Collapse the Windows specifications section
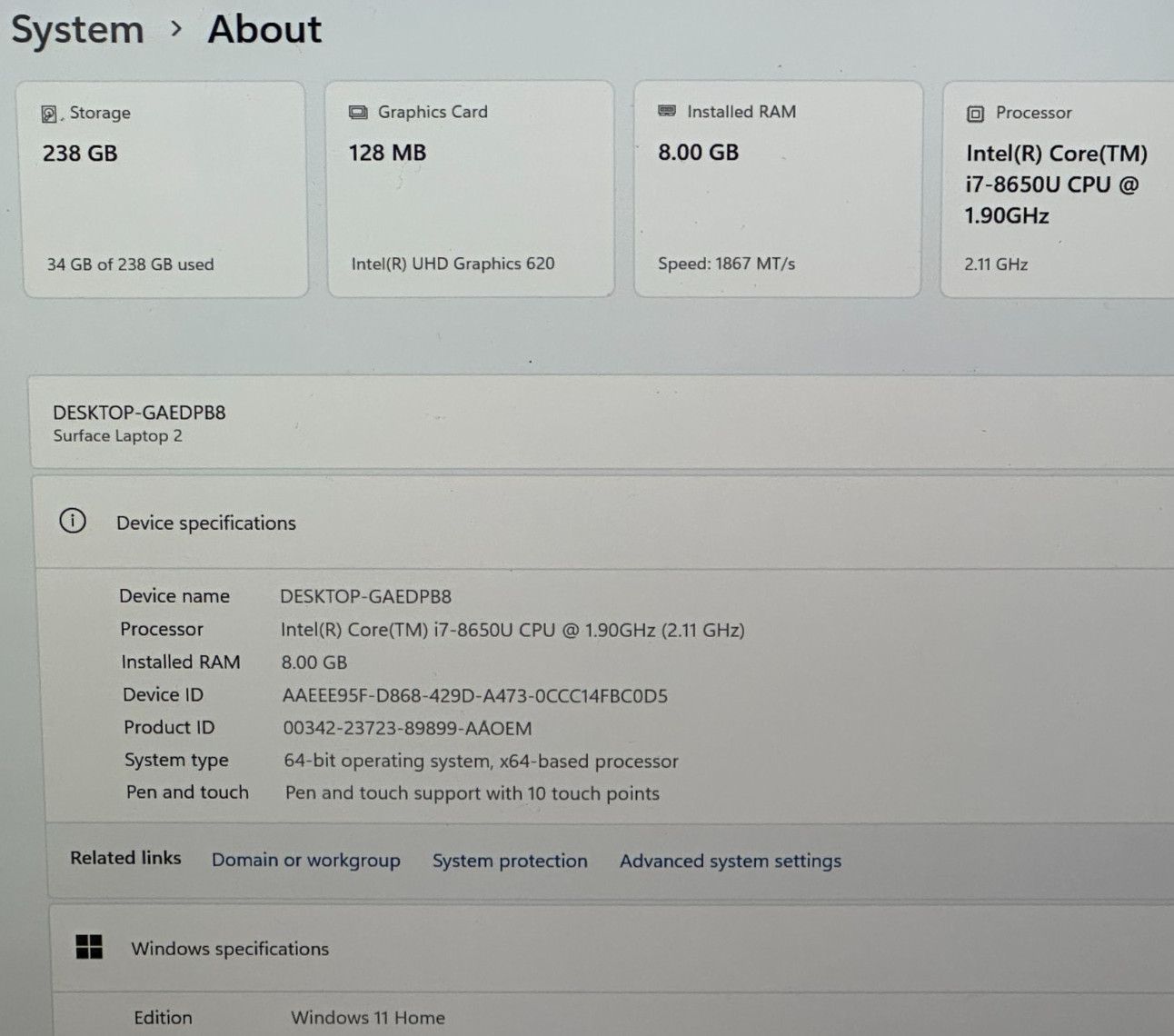 click(612, 948)
